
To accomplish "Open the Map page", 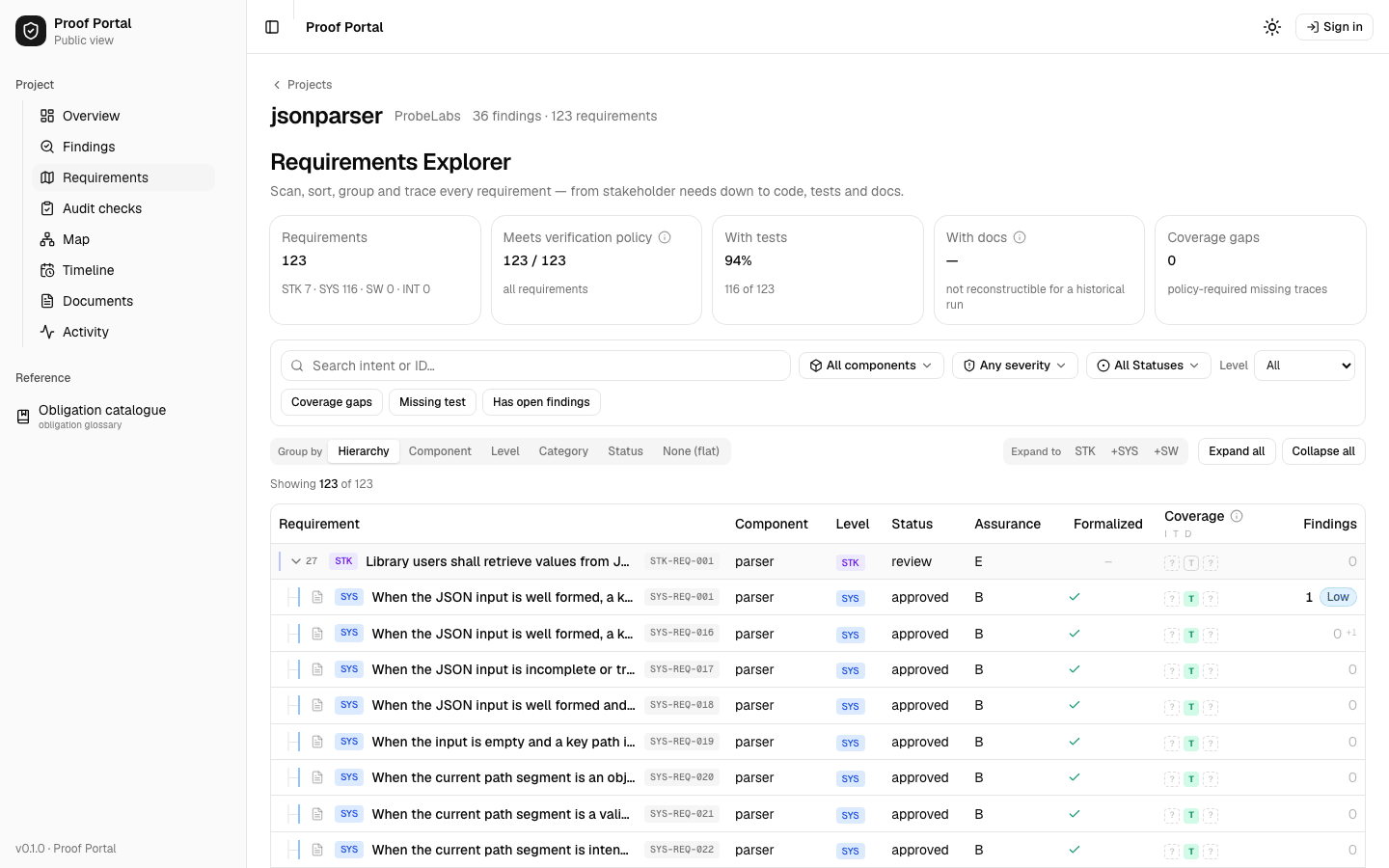I will [123, 239].
